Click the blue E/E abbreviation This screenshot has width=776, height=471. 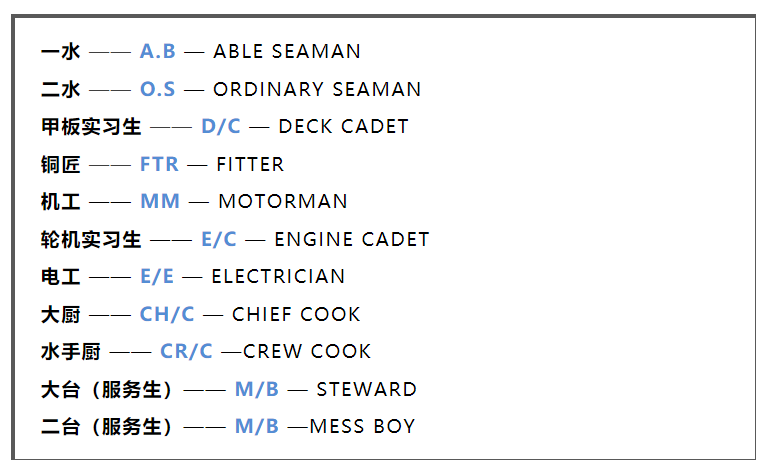(x=157, y=276)
